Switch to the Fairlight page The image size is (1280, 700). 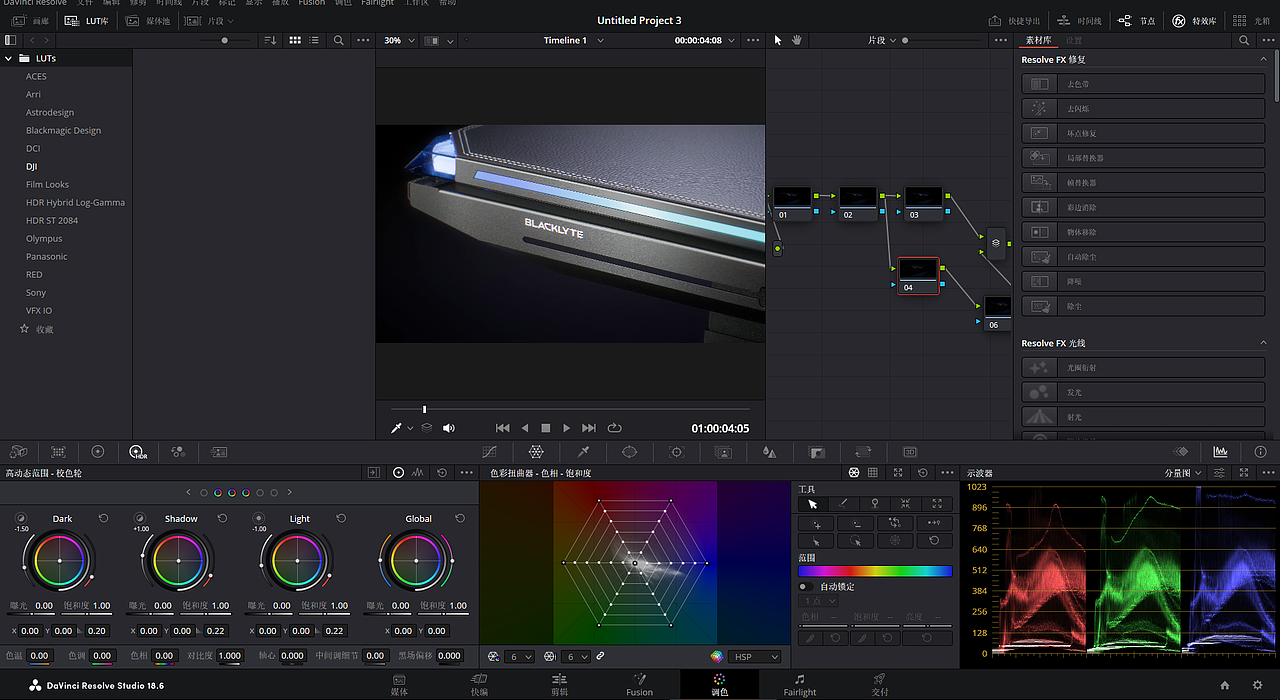pos(799,685)
